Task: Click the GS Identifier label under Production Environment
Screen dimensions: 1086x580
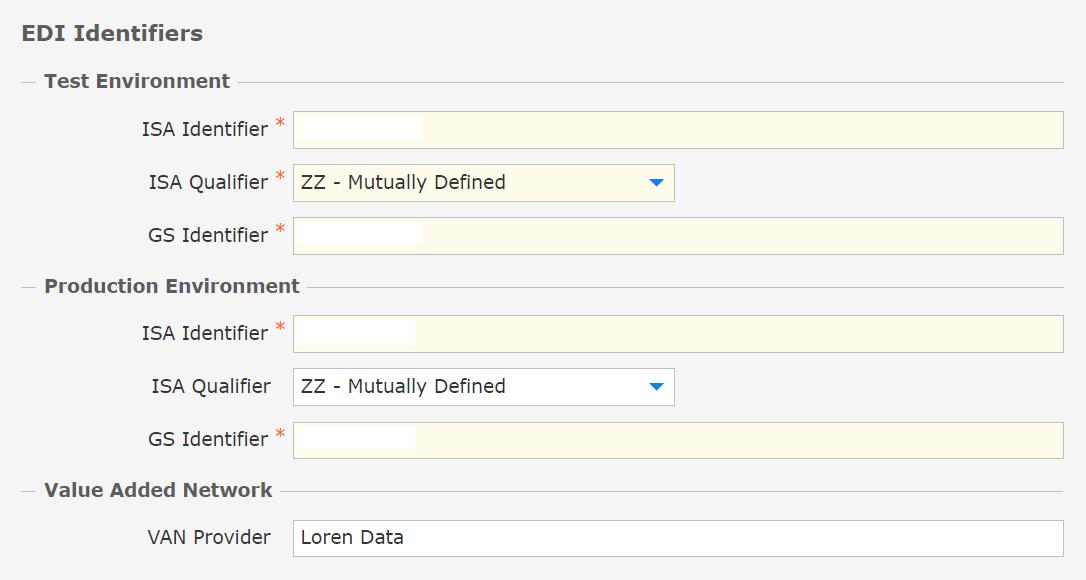Action: pyautogui.click(x=208, y=440)
